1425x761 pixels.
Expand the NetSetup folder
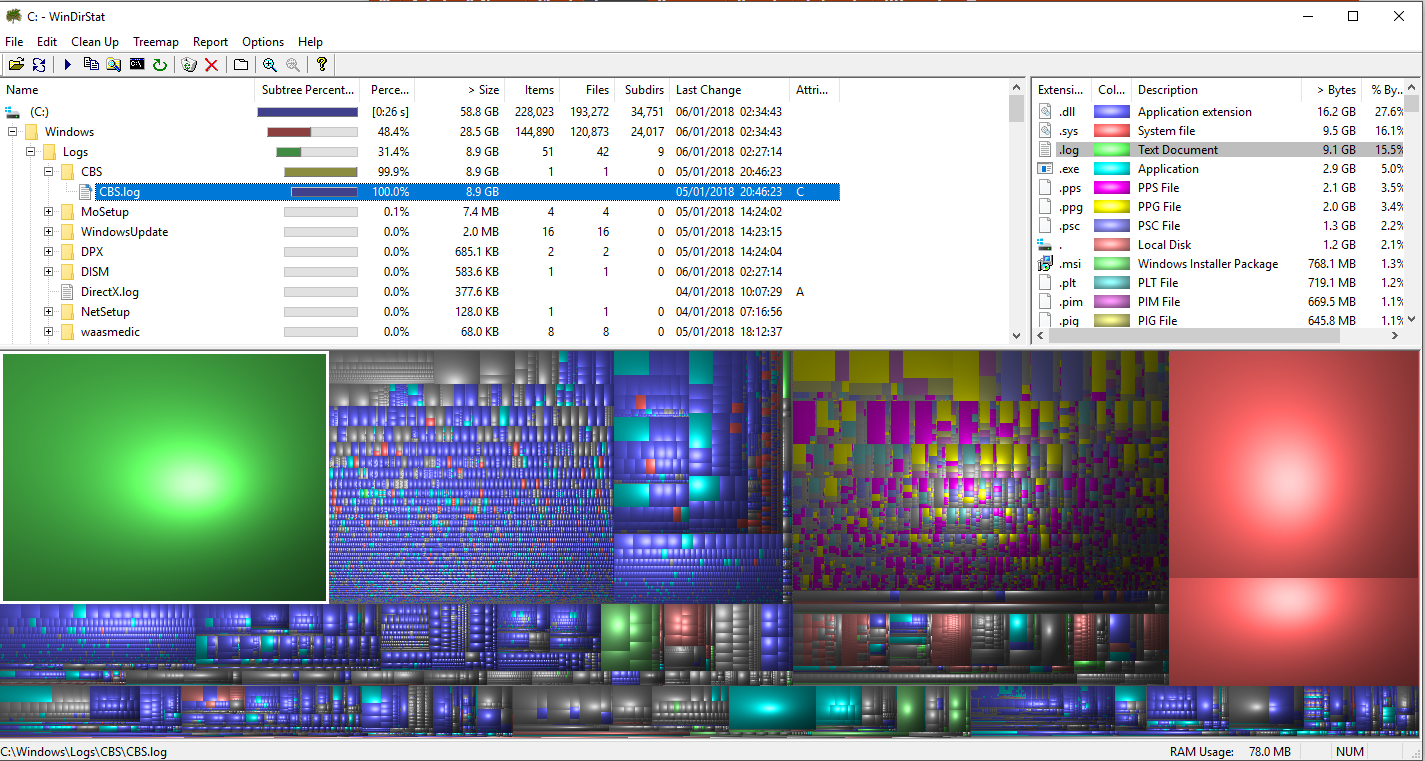[49, 312]
